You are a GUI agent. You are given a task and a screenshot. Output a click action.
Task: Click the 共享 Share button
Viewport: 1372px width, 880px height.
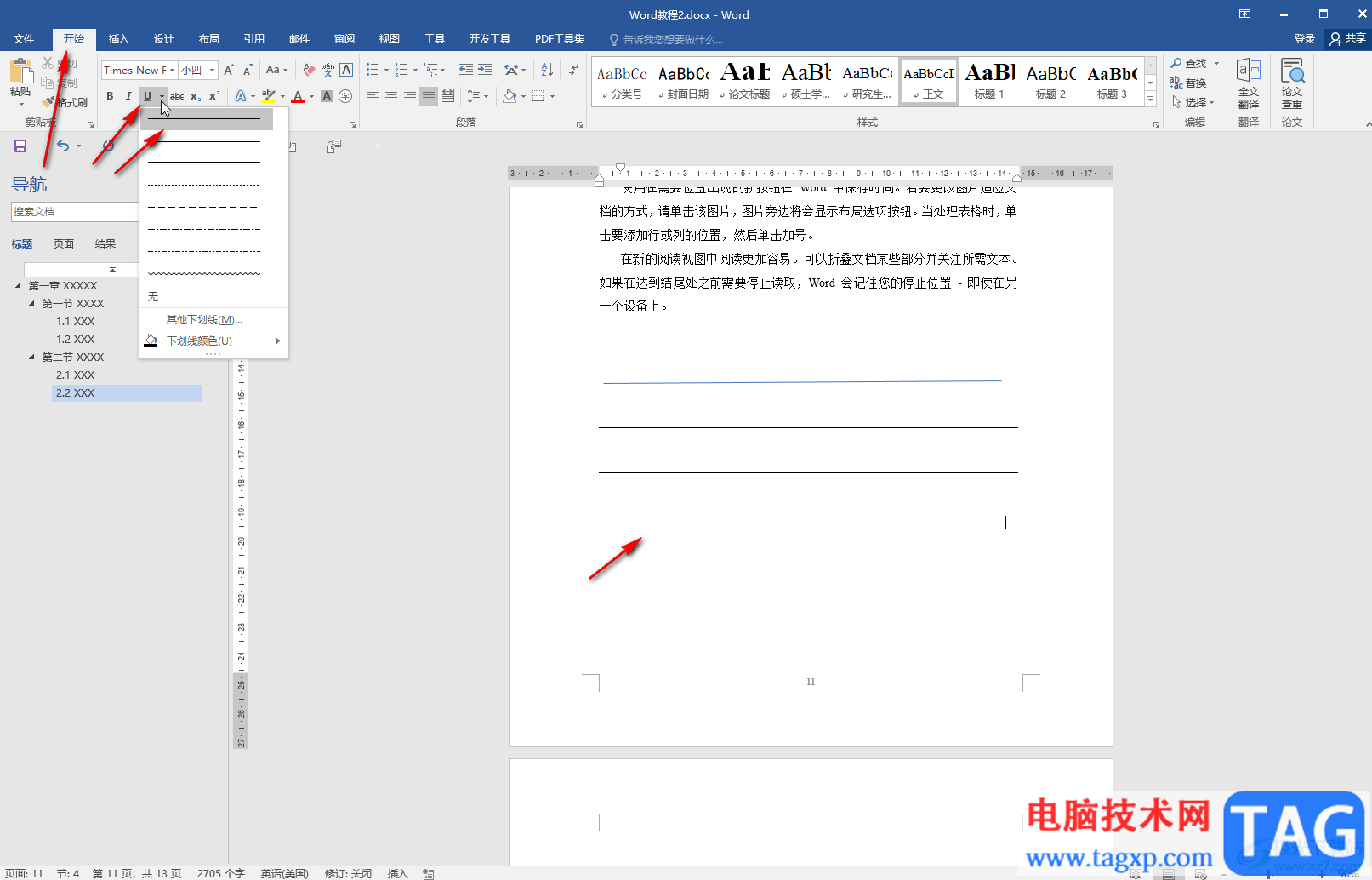(x=1349, y=38)
